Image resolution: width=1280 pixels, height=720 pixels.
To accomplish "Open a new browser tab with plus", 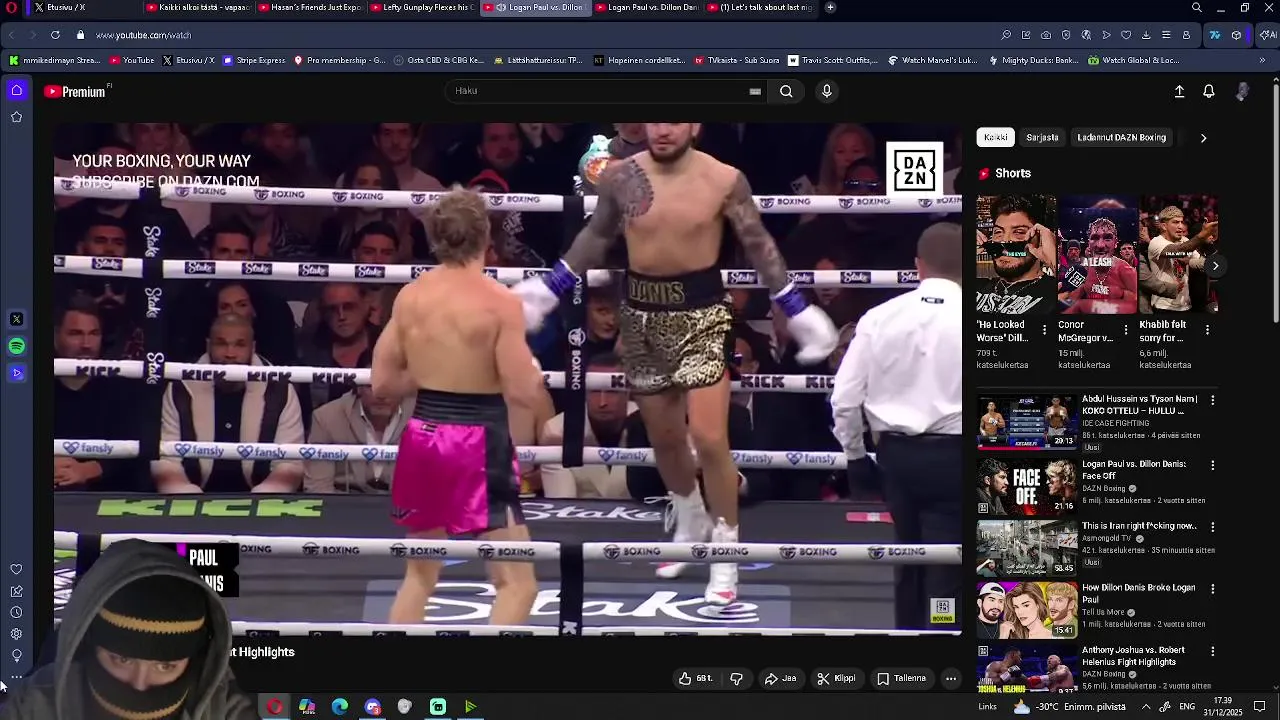I will click(830, 7).
